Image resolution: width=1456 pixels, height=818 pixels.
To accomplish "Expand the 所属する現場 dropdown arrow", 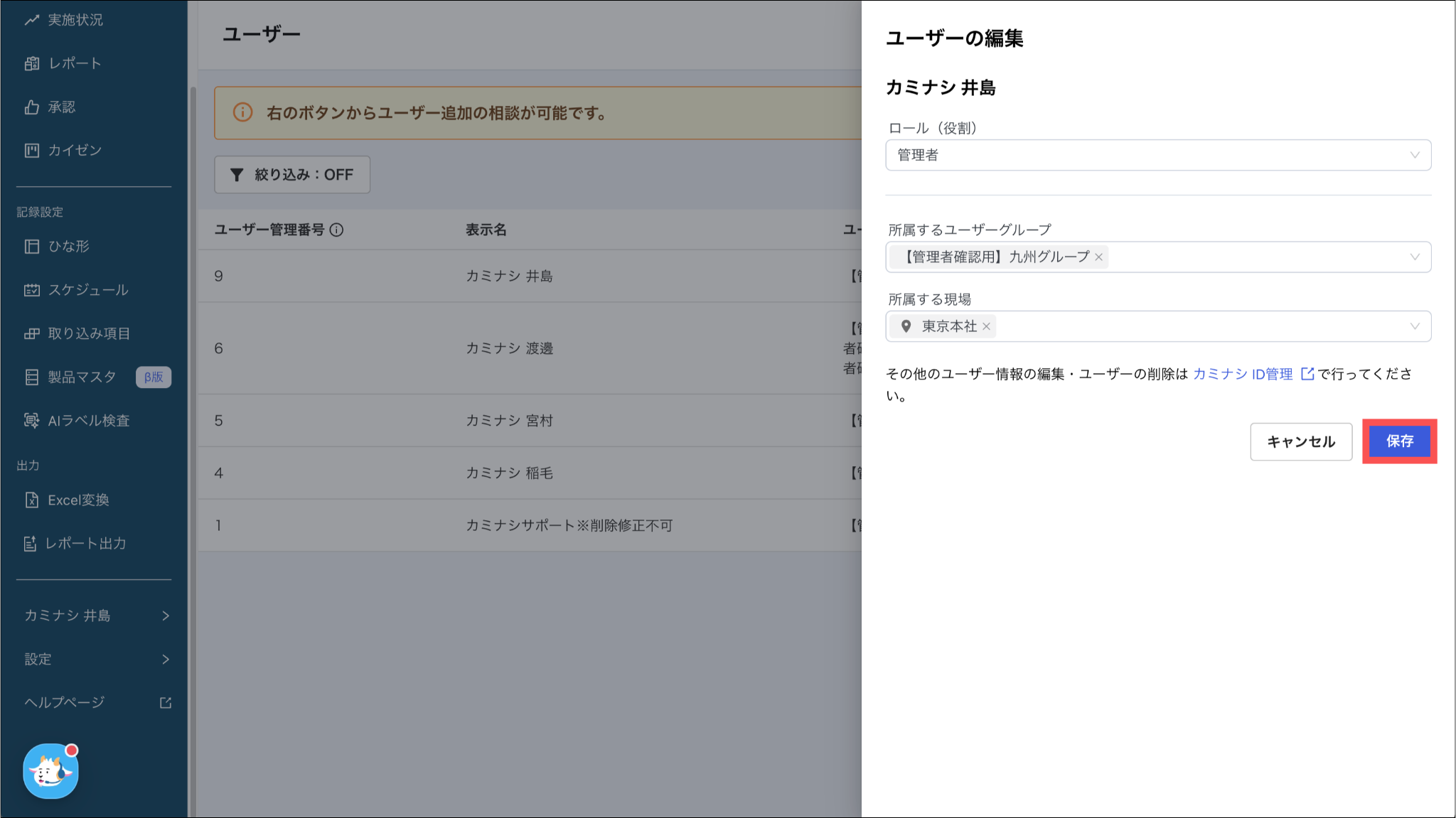I will (1414, 326).
